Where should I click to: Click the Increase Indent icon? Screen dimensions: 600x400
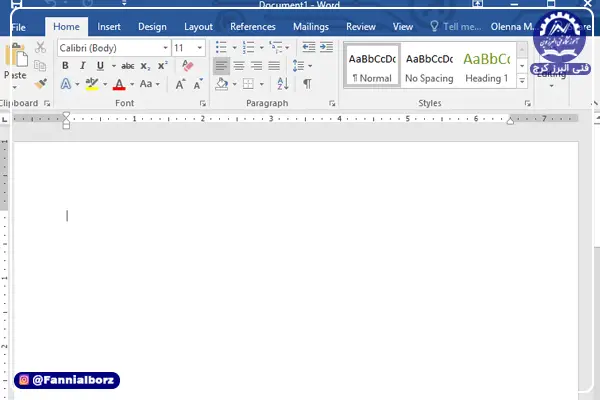click(327, 47)
